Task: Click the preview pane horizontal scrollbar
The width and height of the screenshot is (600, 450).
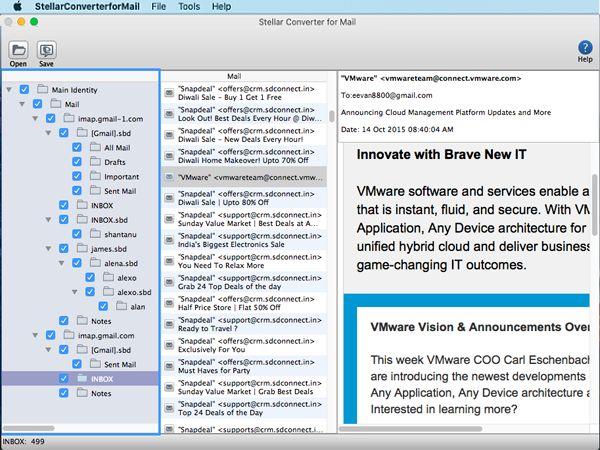Action: (x=411, y=429)
